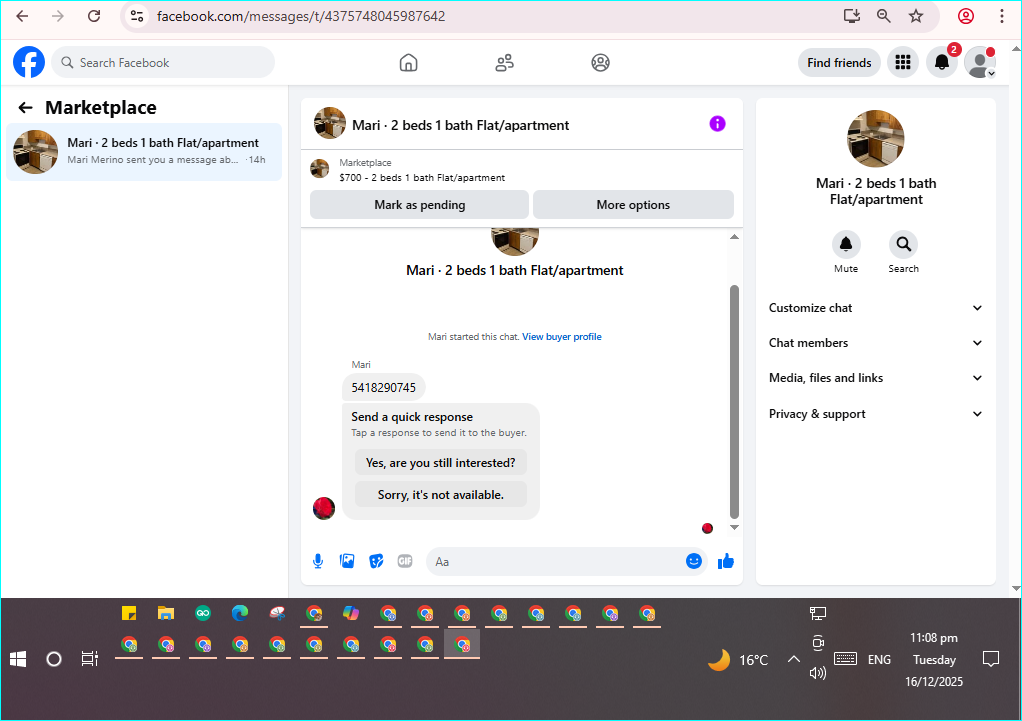Expand Chat members section
Screen dimensions: 1022x721
tap(876, 343)
